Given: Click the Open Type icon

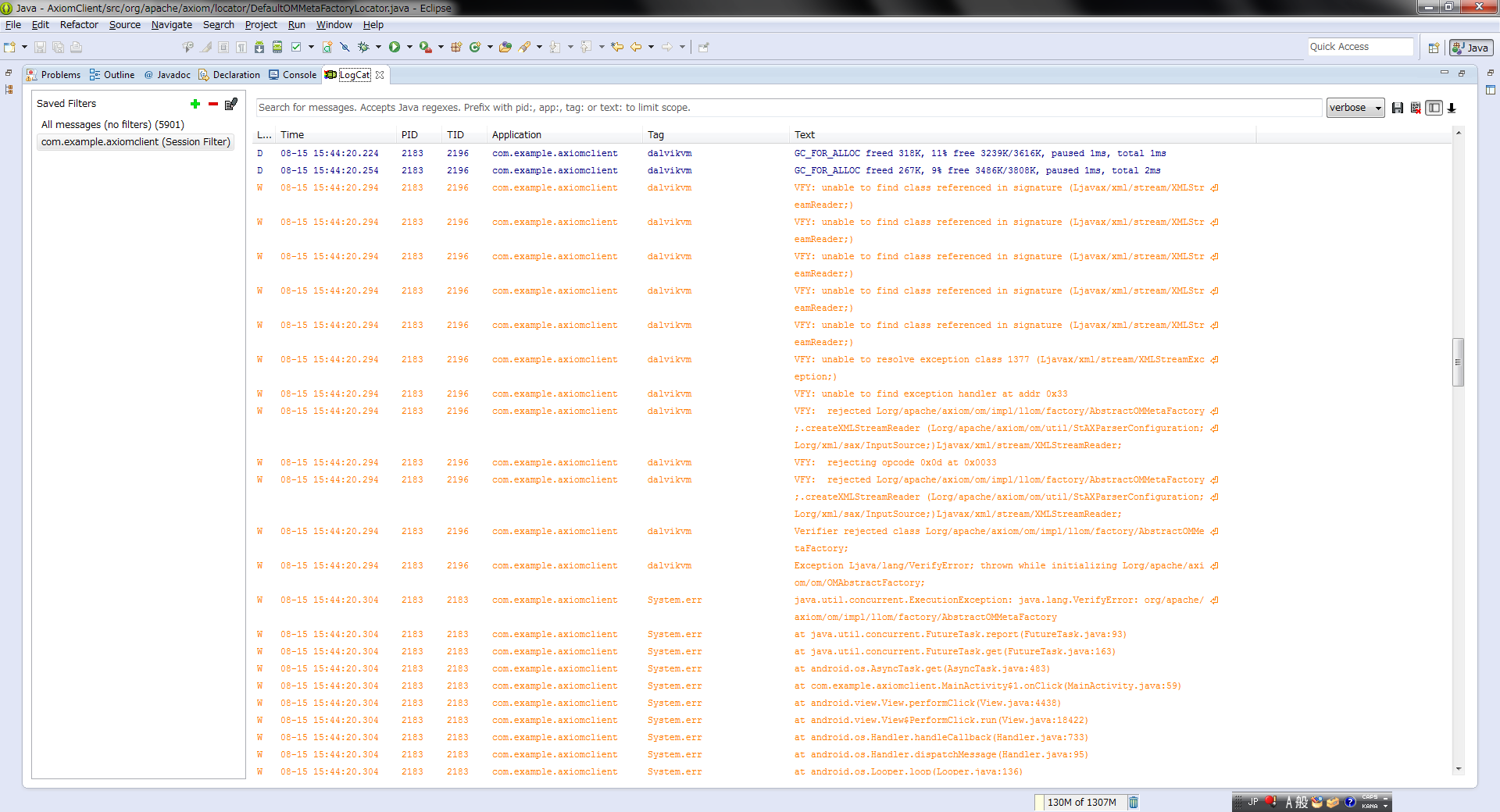Looking at the screenshot, I should click(x=505, y=47).
